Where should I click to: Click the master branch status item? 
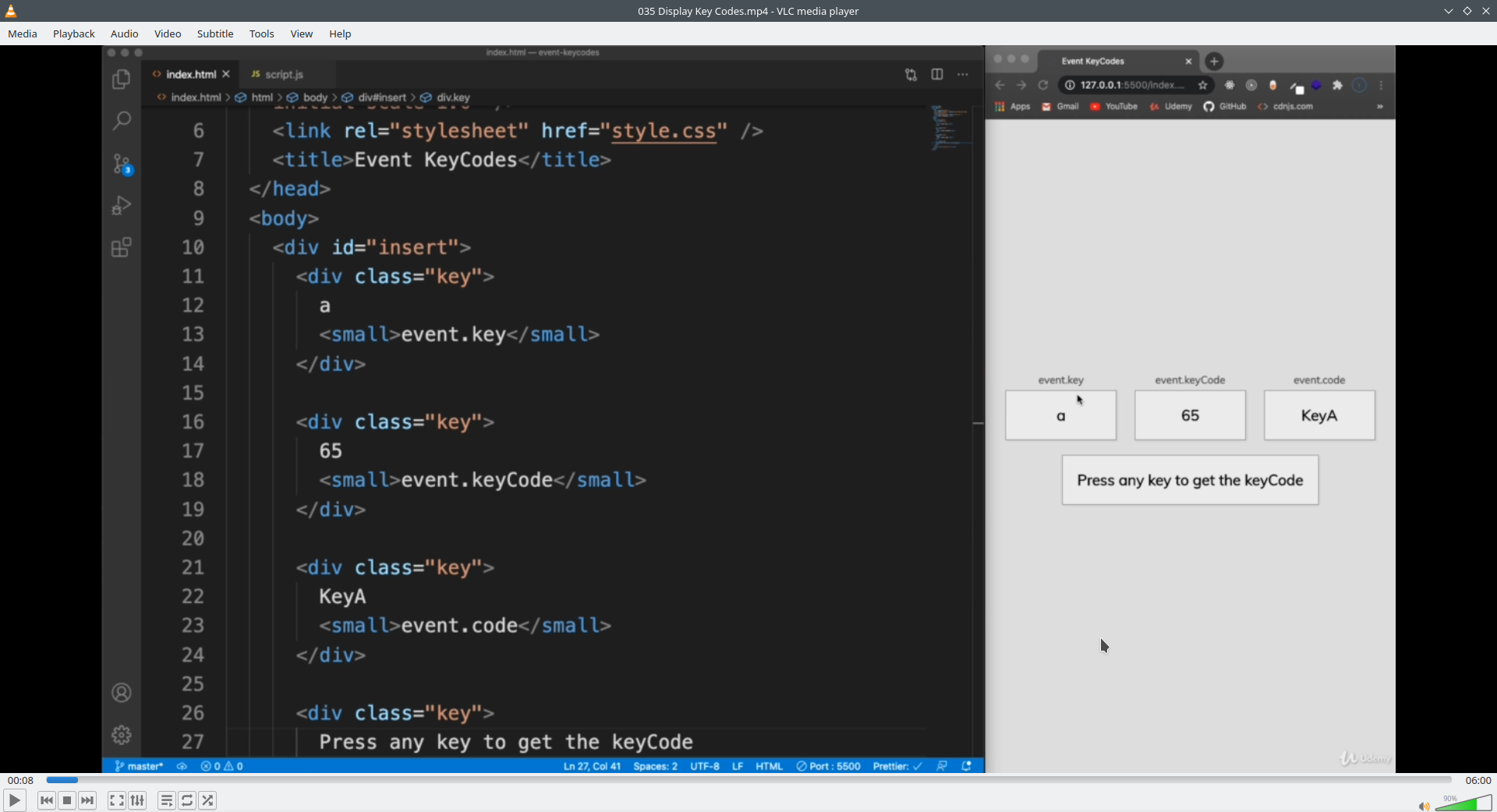pyautogui.click(x=139, y=766)
